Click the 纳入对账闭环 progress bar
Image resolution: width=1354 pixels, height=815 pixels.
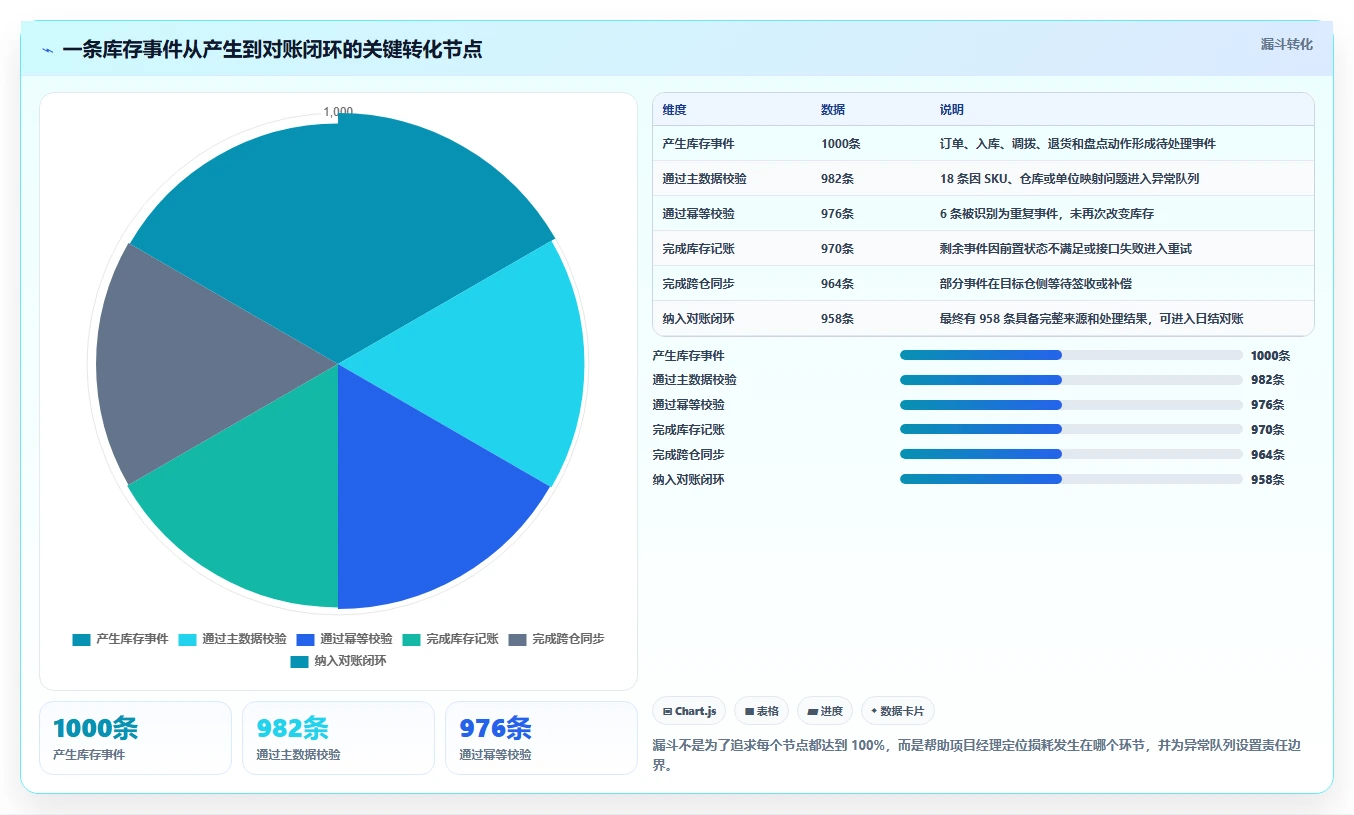(1071, 479)
